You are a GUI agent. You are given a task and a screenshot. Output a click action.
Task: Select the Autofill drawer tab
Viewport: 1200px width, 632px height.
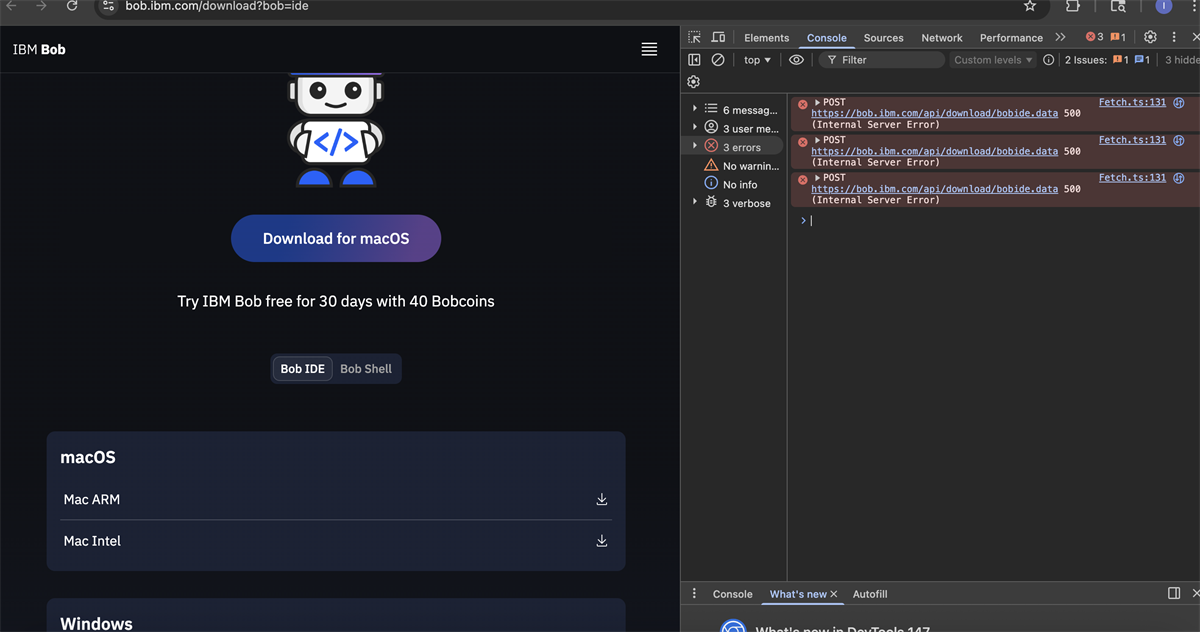pyautogui.click(x=870, y=594)
